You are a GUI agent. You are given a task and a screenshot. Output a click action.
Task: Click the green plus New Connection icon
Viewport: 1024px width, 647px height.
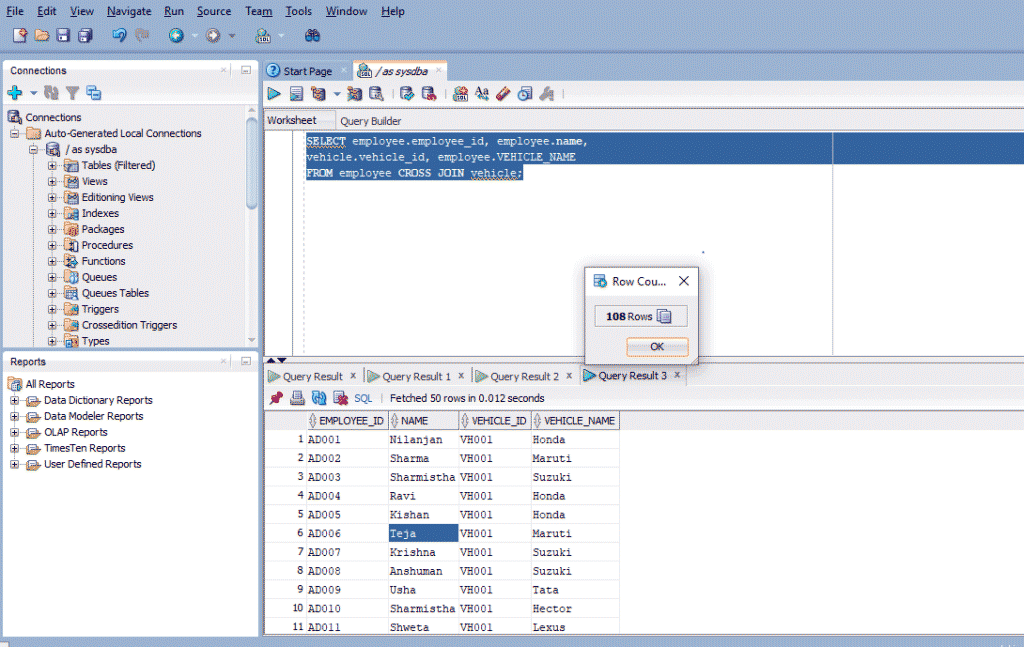15,93
